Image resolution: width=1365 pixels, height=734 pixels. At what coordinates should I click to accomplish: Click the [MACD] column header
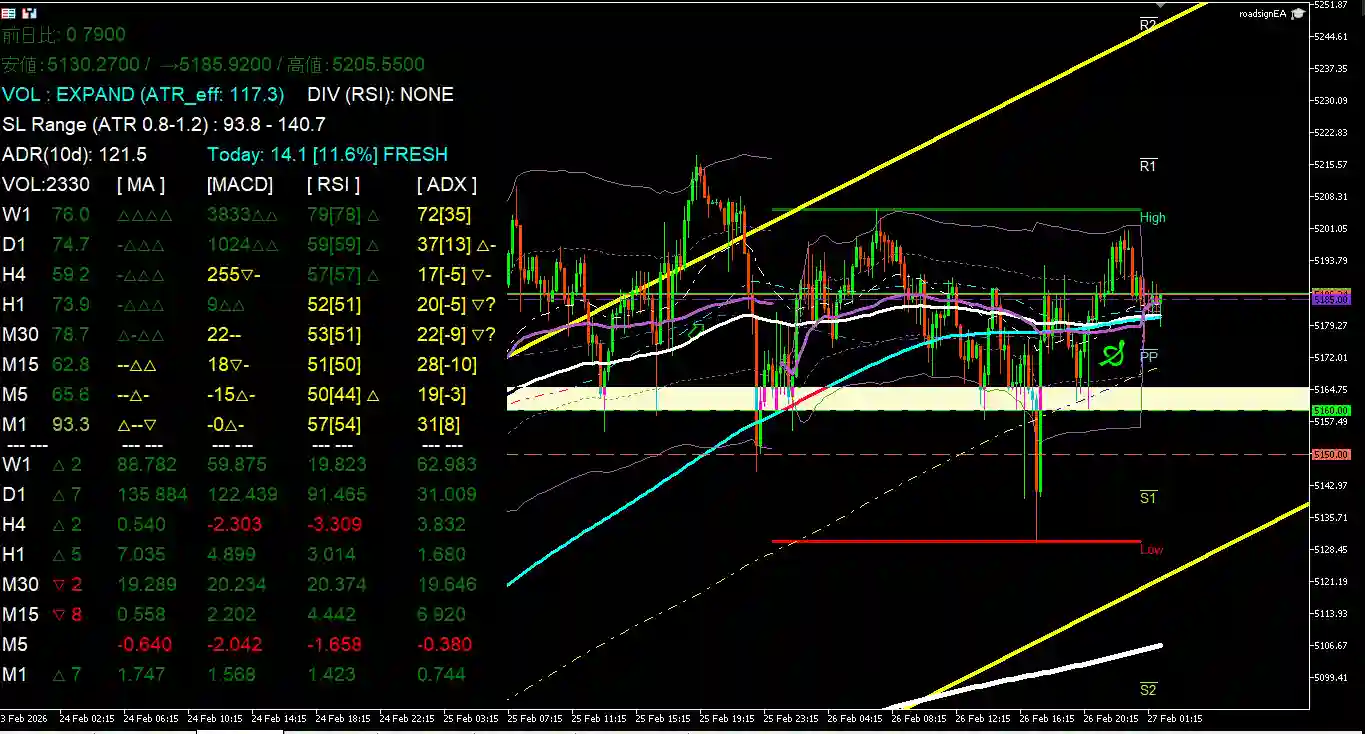239,184
